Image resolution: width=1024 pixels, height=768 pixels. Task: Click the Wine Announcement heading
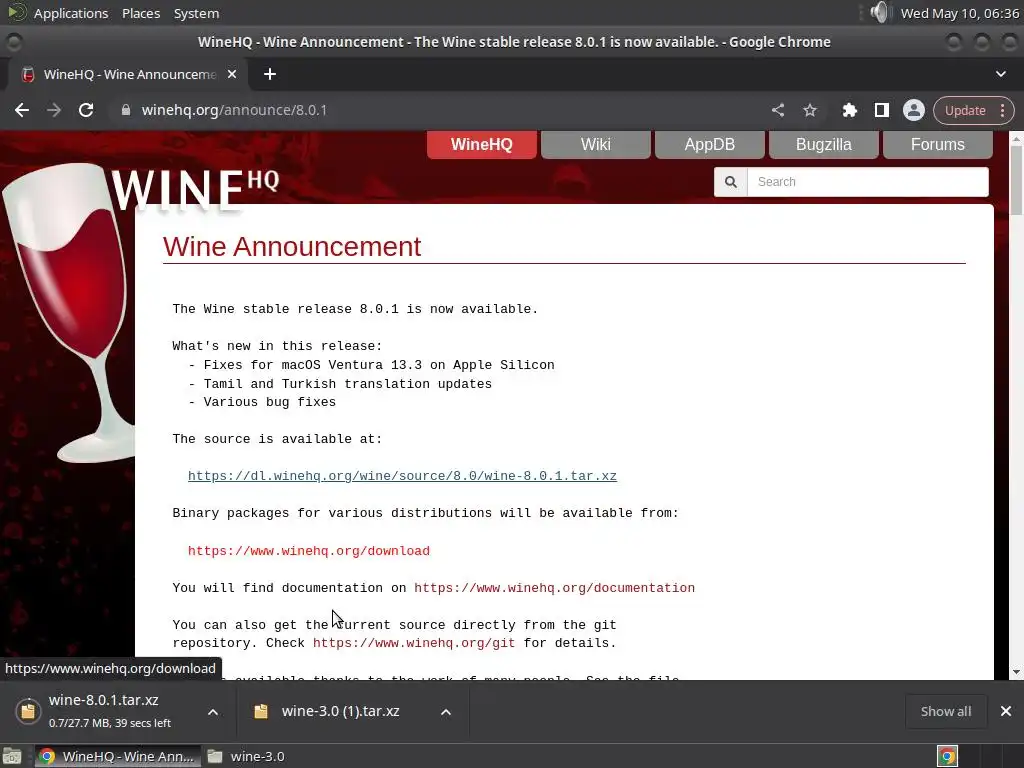pos(292,247)
